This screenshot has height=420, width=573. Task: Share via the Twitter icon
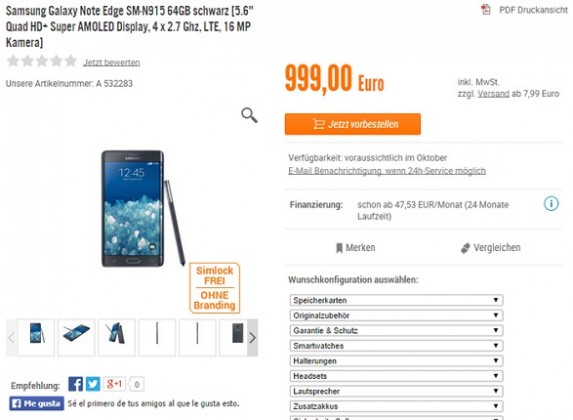pos(93,384)
